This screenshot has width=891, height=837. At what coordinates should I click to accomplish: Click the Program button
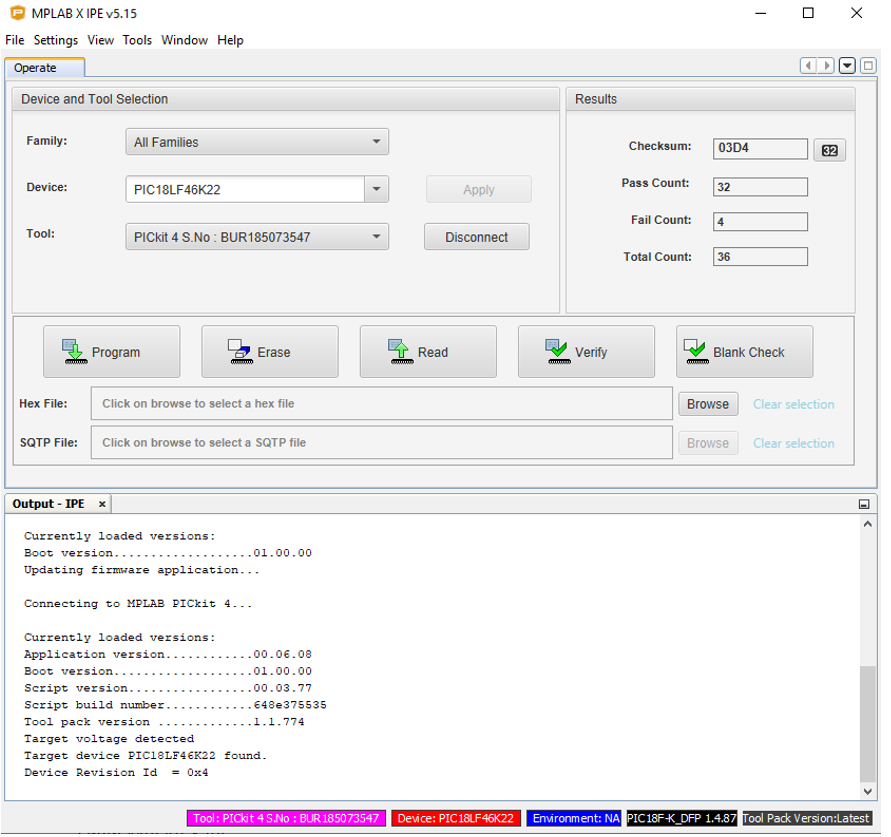click(x=111, y=352)
